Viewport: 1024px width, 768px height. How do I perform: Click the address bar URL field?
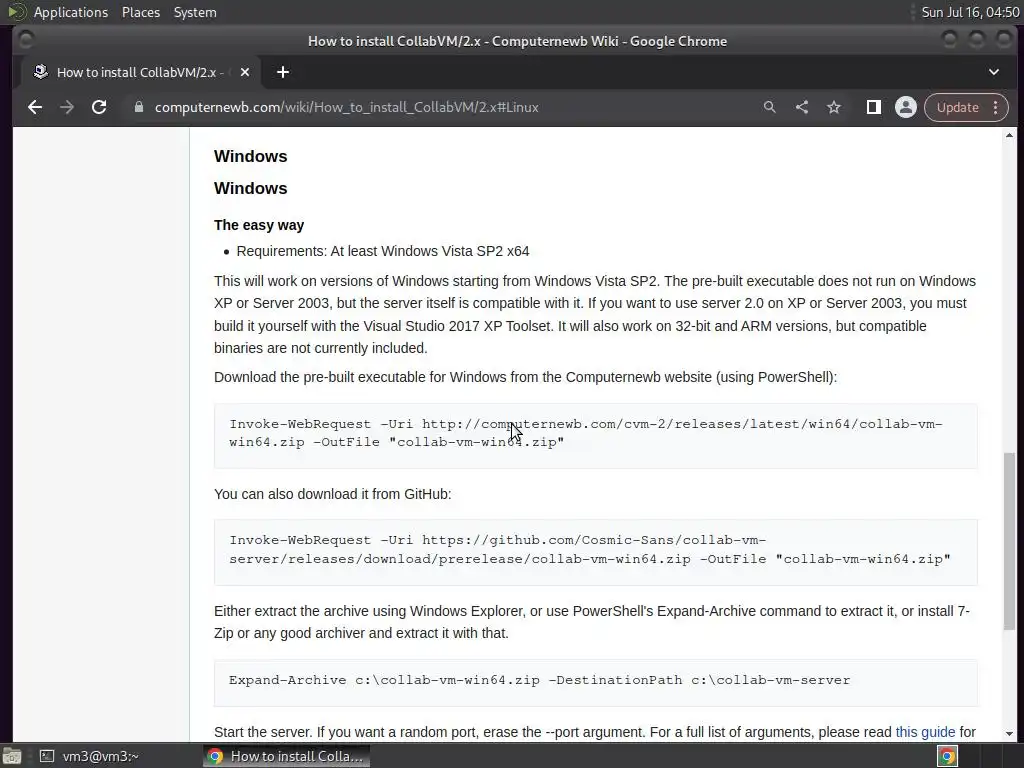point(444,107)
